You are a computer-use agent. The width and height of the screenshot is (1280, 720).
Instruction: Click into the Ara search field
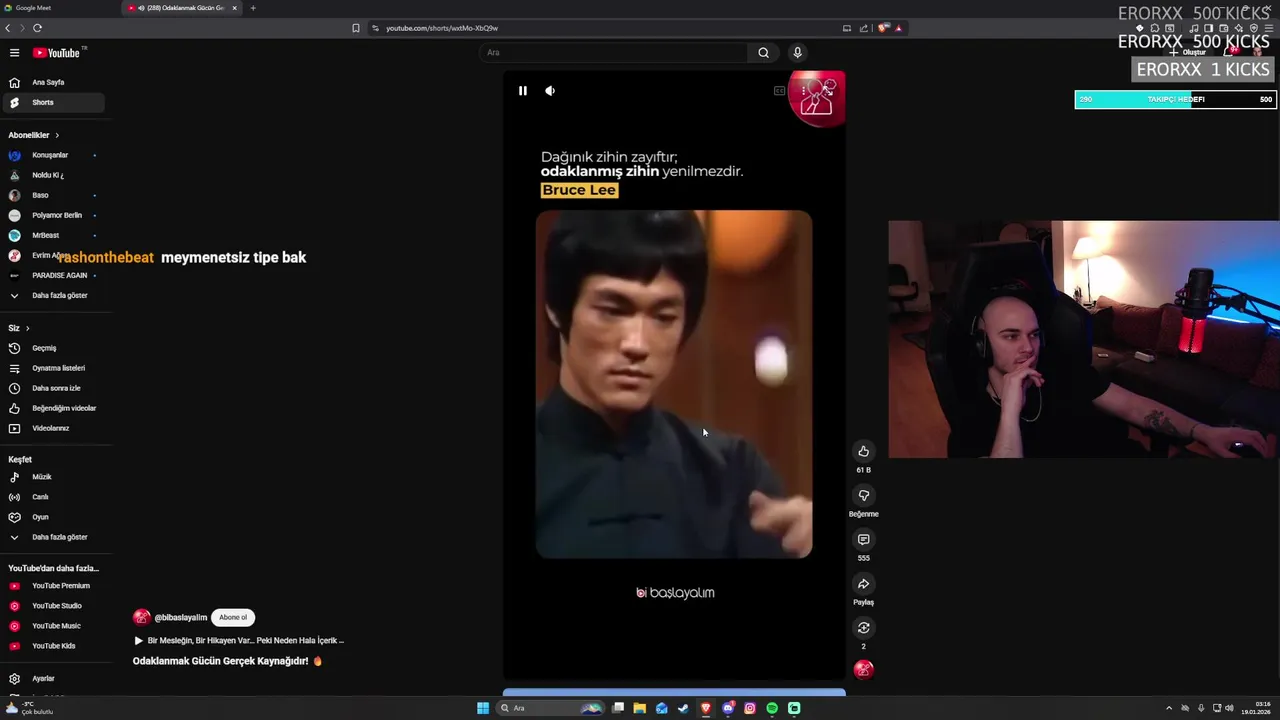tap(613, 53)
